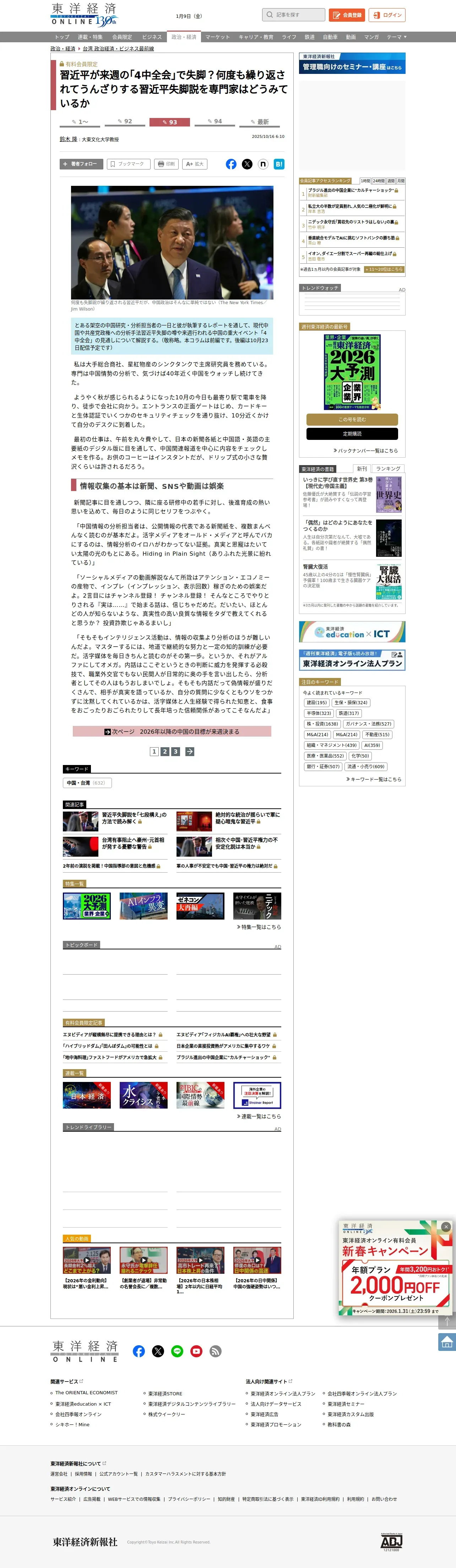456x1568 pixels.
Task: Switch books panel to 新刊 tab
Action: pos(362,469)
